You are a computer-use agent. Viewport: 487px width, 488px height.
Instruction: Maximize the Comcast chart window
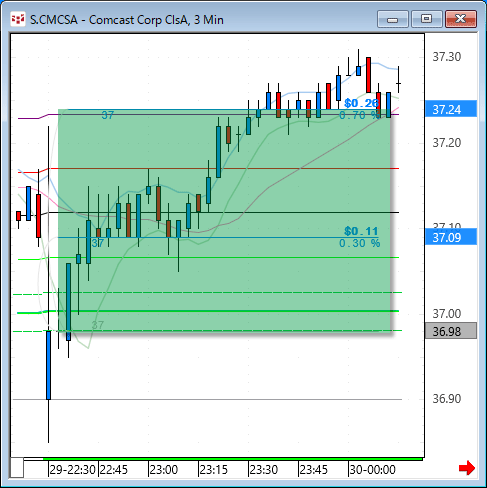[426, 19]
